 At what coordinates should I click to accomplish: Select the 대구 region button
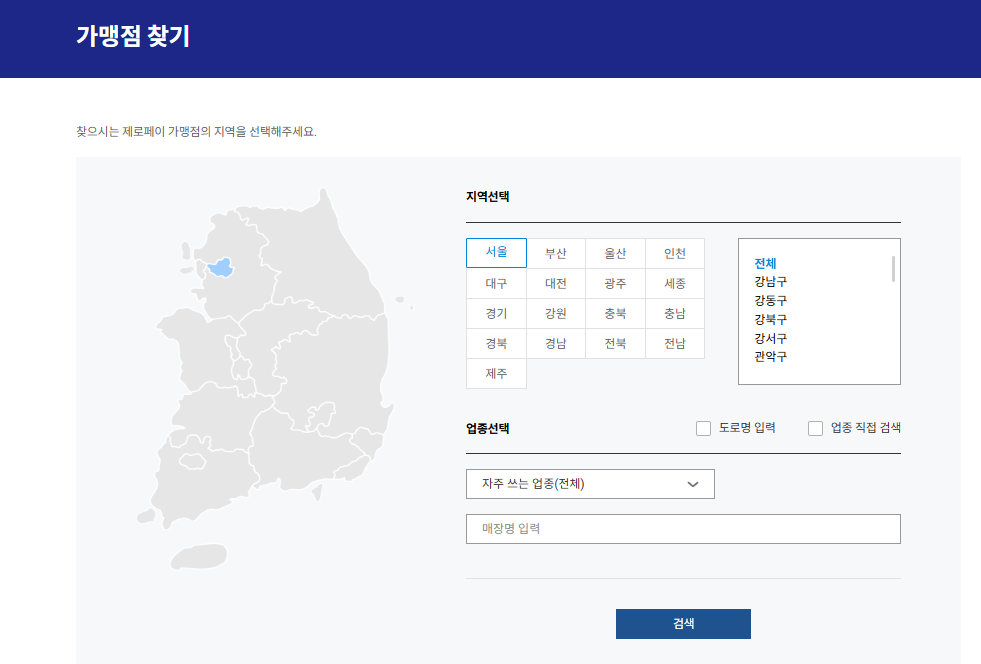[496, 283]
